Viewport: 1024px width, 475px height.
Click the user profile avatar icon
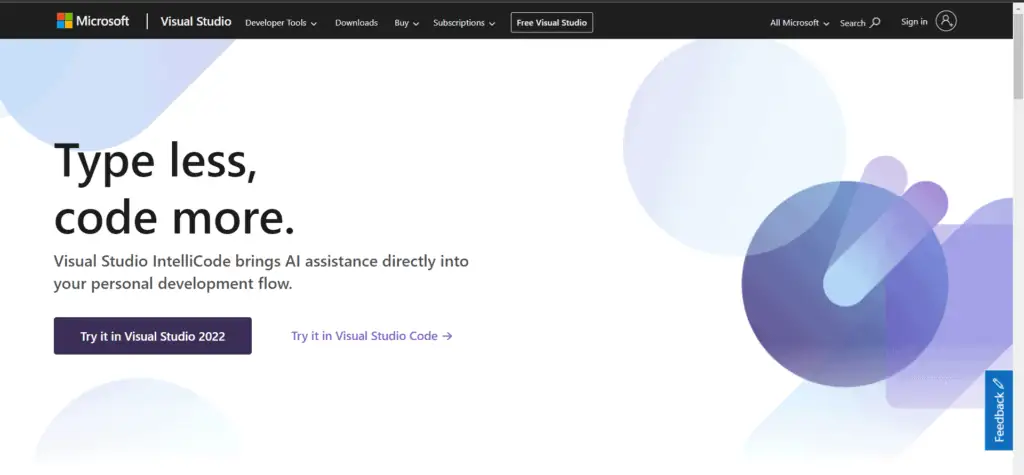pos(946,21)
